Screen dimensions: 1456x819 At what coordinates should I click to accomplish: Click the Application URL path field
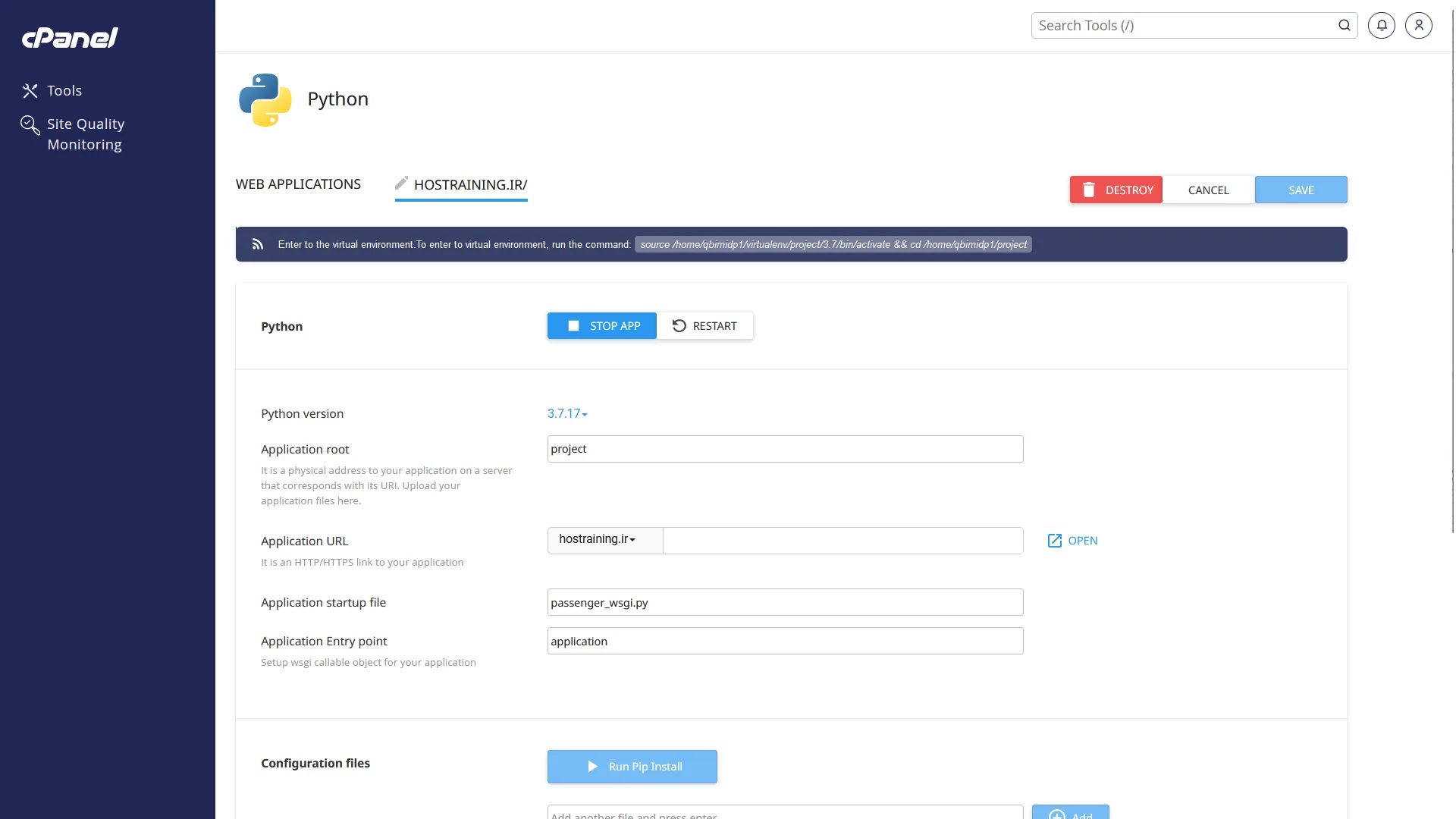click(x=843, y=541)
